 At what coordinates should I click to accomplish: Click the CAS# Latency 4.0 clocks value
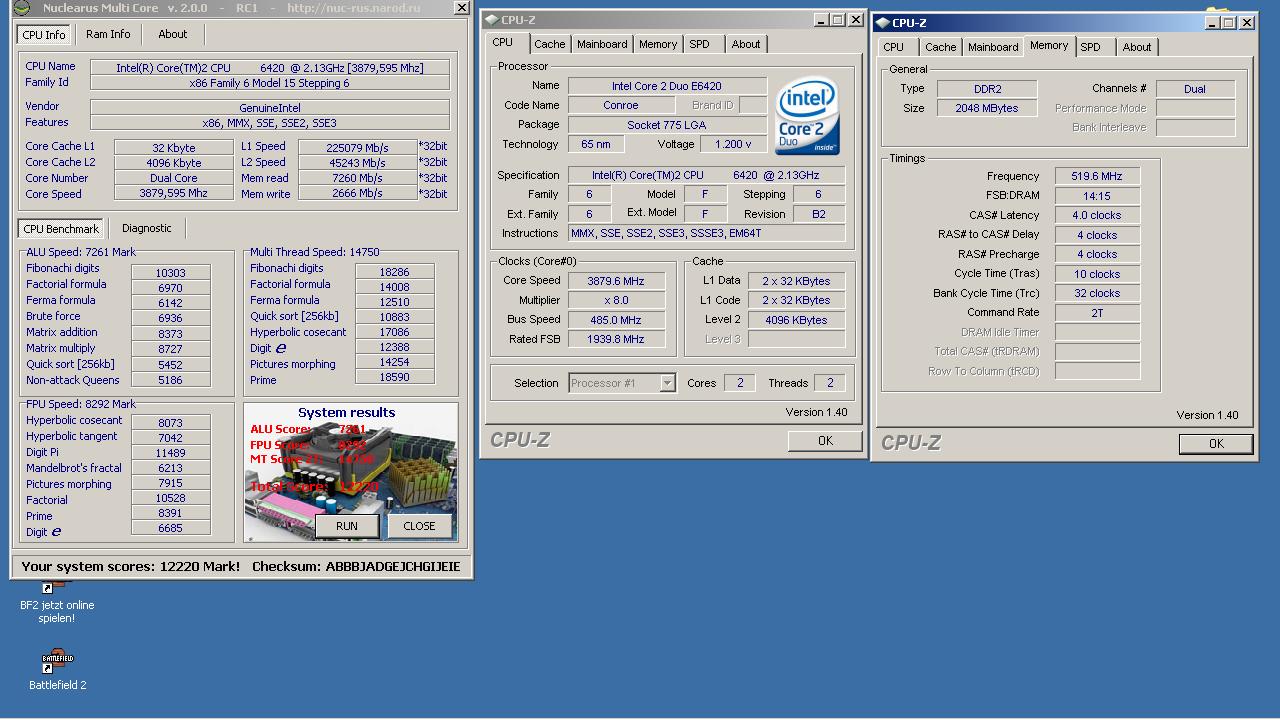[x=1097, y=215]
